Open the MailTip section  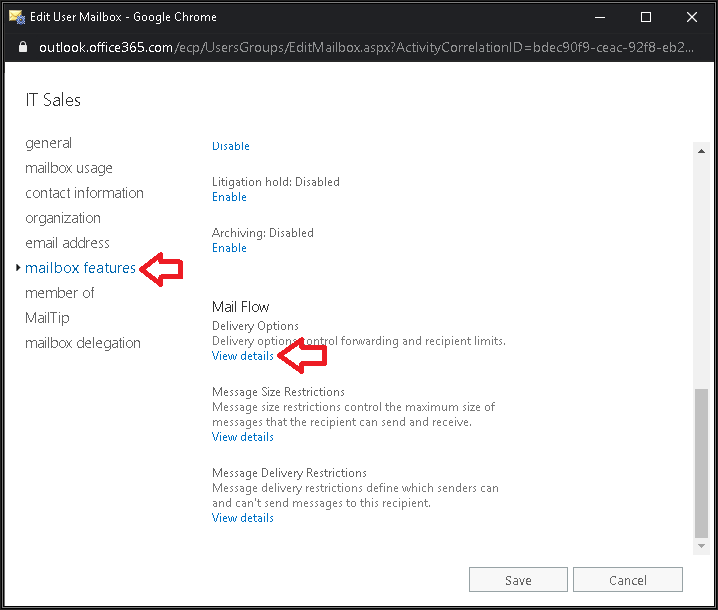47,318
